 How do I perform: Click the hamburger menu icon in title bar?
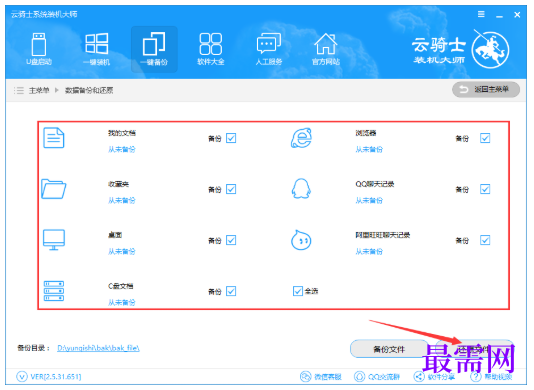pos(481,14)
